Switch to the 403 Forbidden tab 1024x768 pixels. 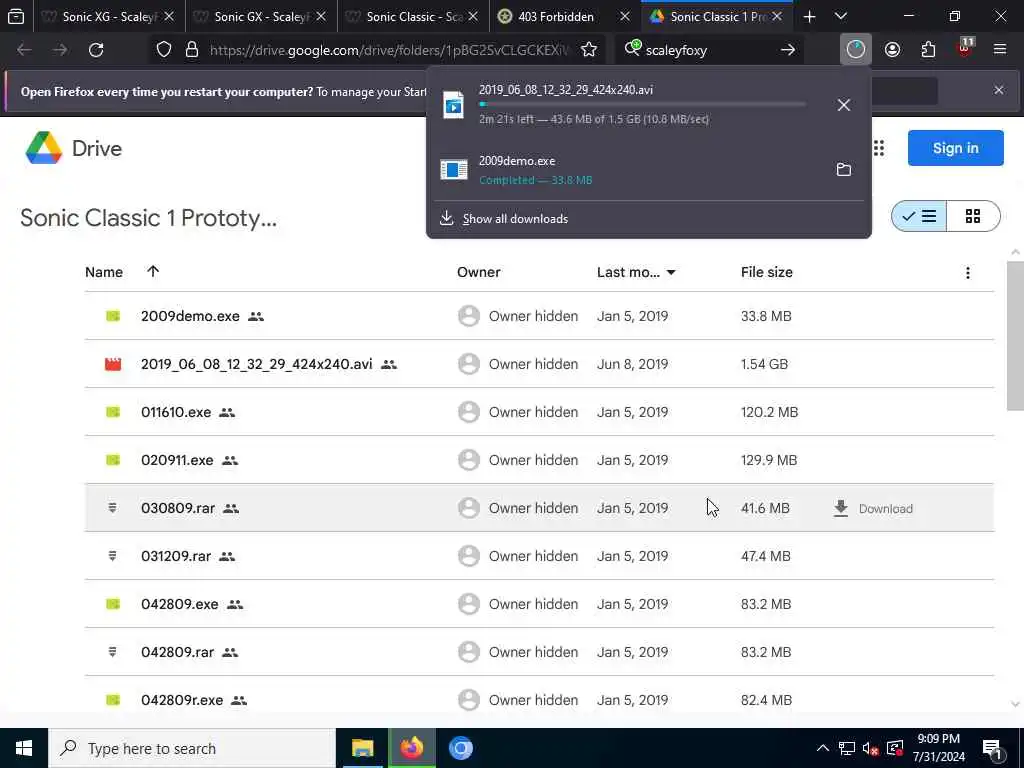pos(555,16)
